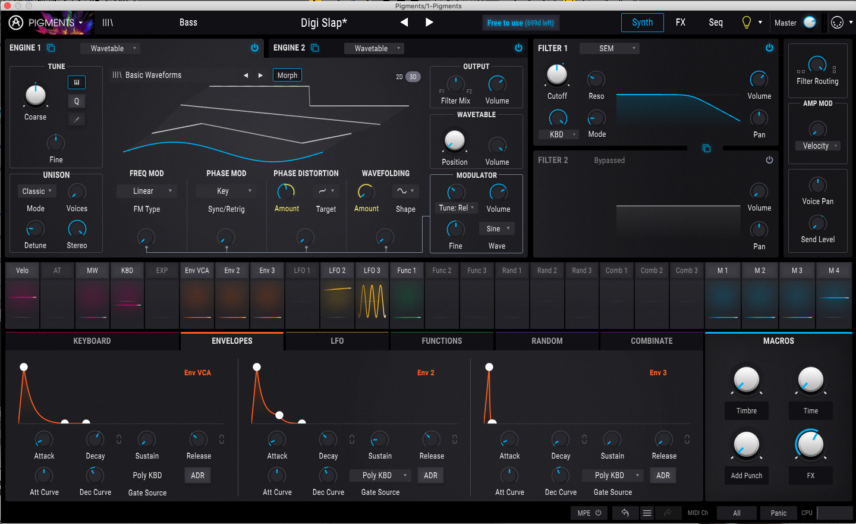Open the Key Sync/Retrig dropdown
The width and height of the screenshot is (856, 524).
click(225, 191)
